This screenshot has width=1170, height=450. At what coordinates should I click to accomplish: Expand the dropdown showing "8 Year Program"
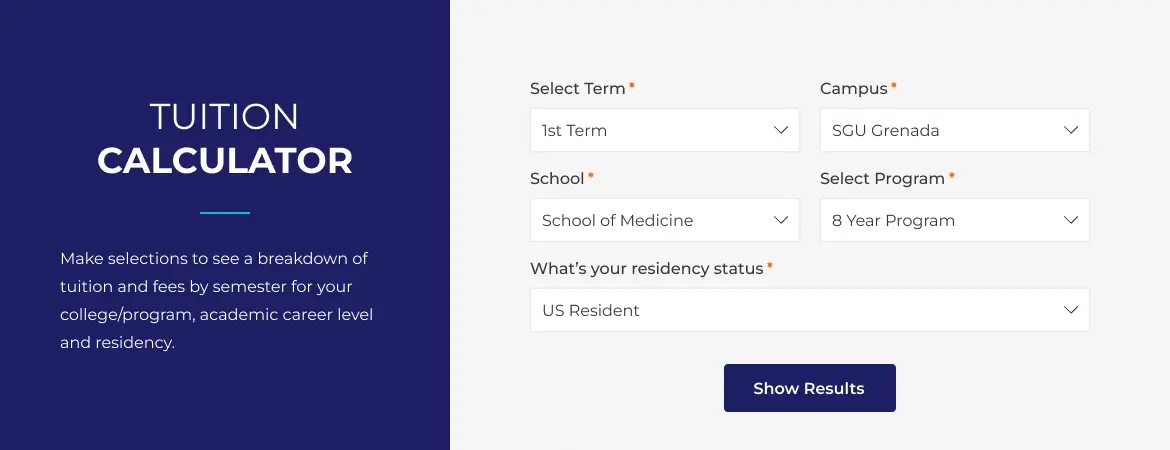point(940,220)
